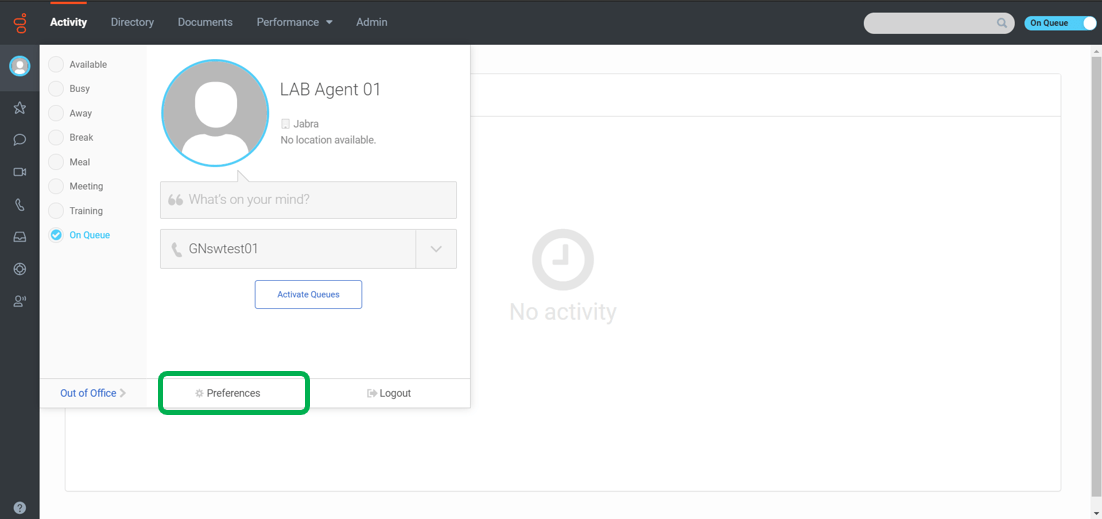Open the video camera icon in sidebar
Screen dimensions: 1102x519
tap(19, 172)
